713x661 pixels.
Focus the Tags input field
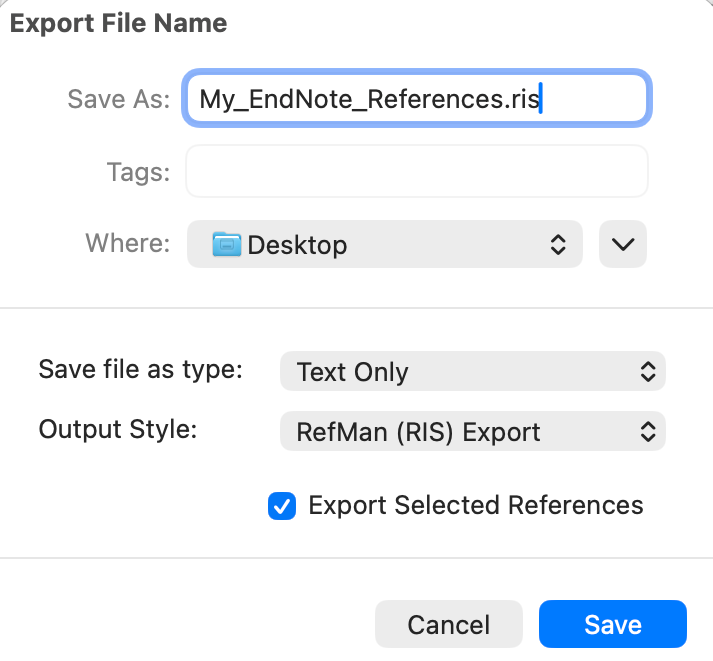click(417, 172)
